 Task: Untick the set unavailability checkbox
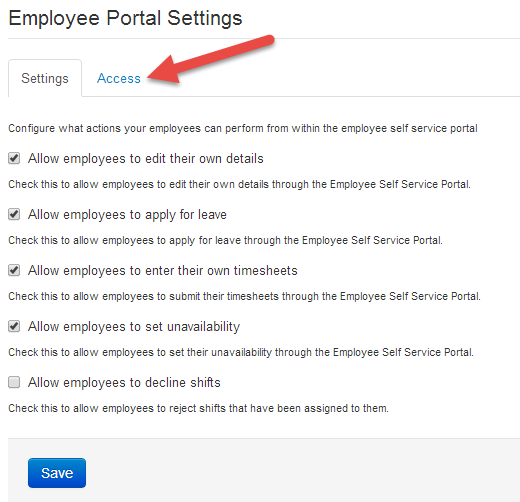pos(14,326)
